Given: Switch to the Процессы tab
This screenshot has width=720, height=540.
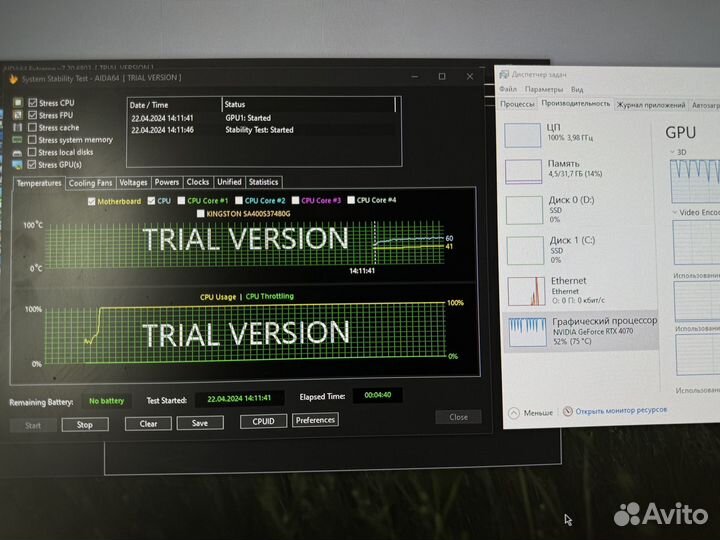Looking at the screenshot, I should [518, 104].
